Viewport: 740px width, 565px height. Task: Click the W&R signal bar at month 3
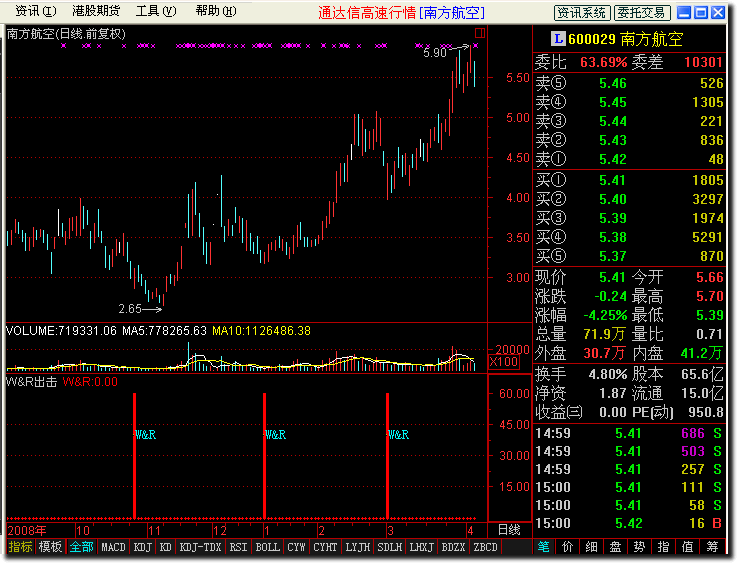[x=387, y=455]
